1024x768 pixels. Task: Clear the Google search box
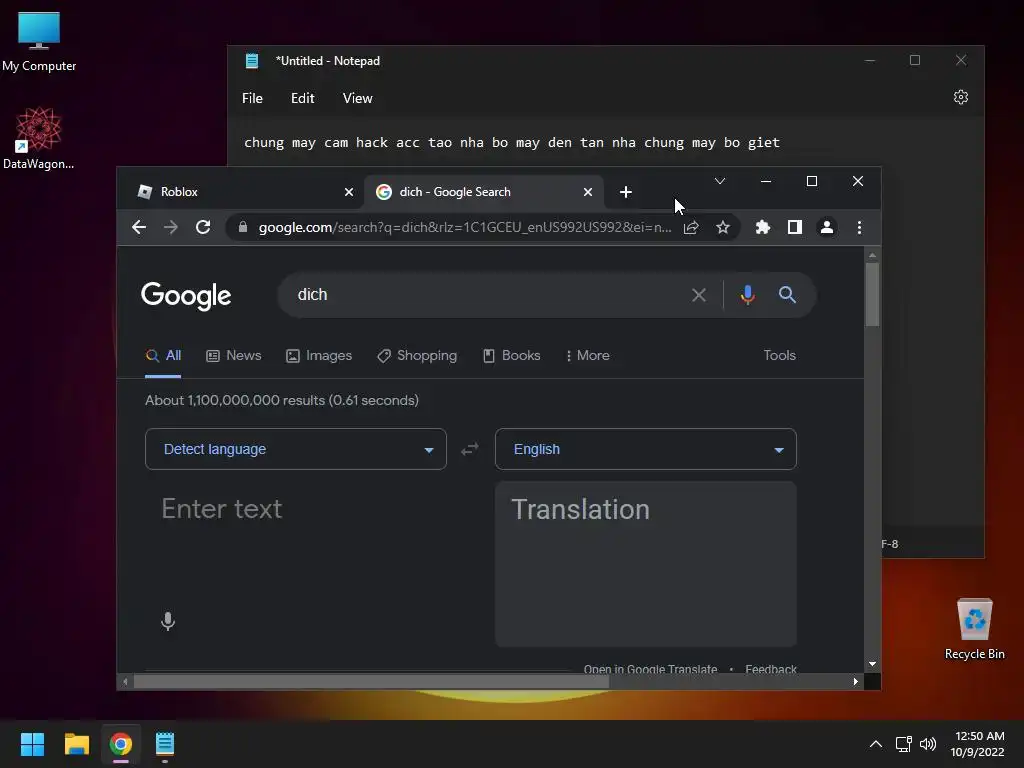[699, 295]
